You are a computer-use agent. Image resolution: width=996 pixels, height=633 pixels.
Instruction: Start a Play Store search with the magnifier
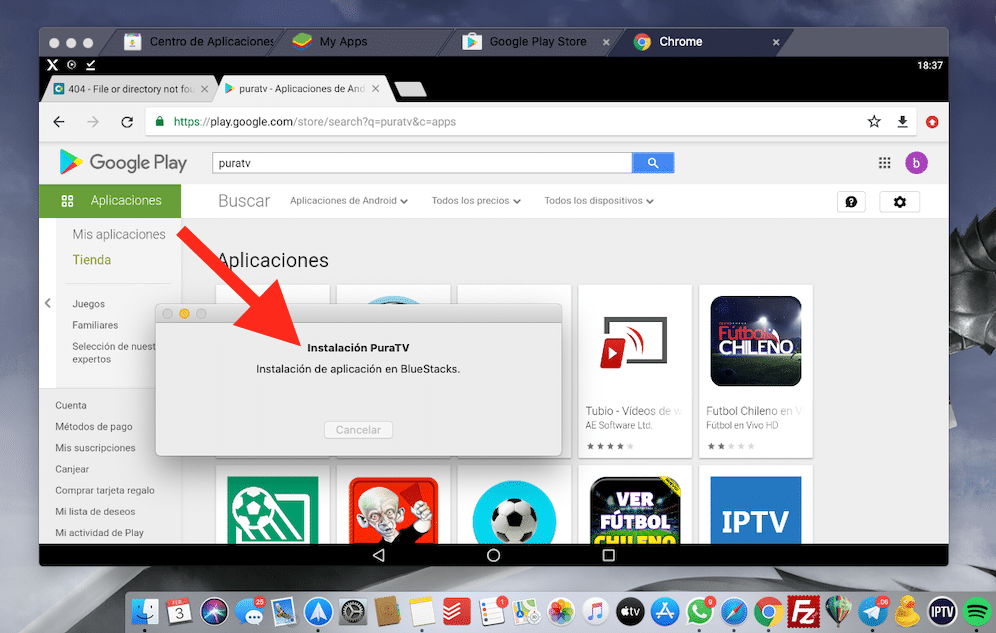coord(652,162)
